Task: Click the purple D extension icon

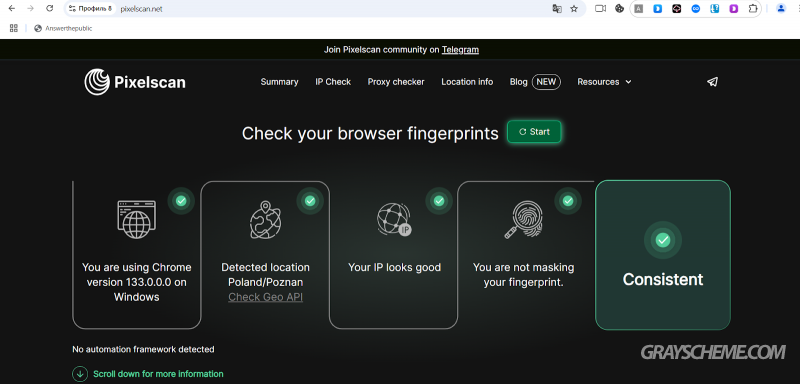Action: [734, 9]
